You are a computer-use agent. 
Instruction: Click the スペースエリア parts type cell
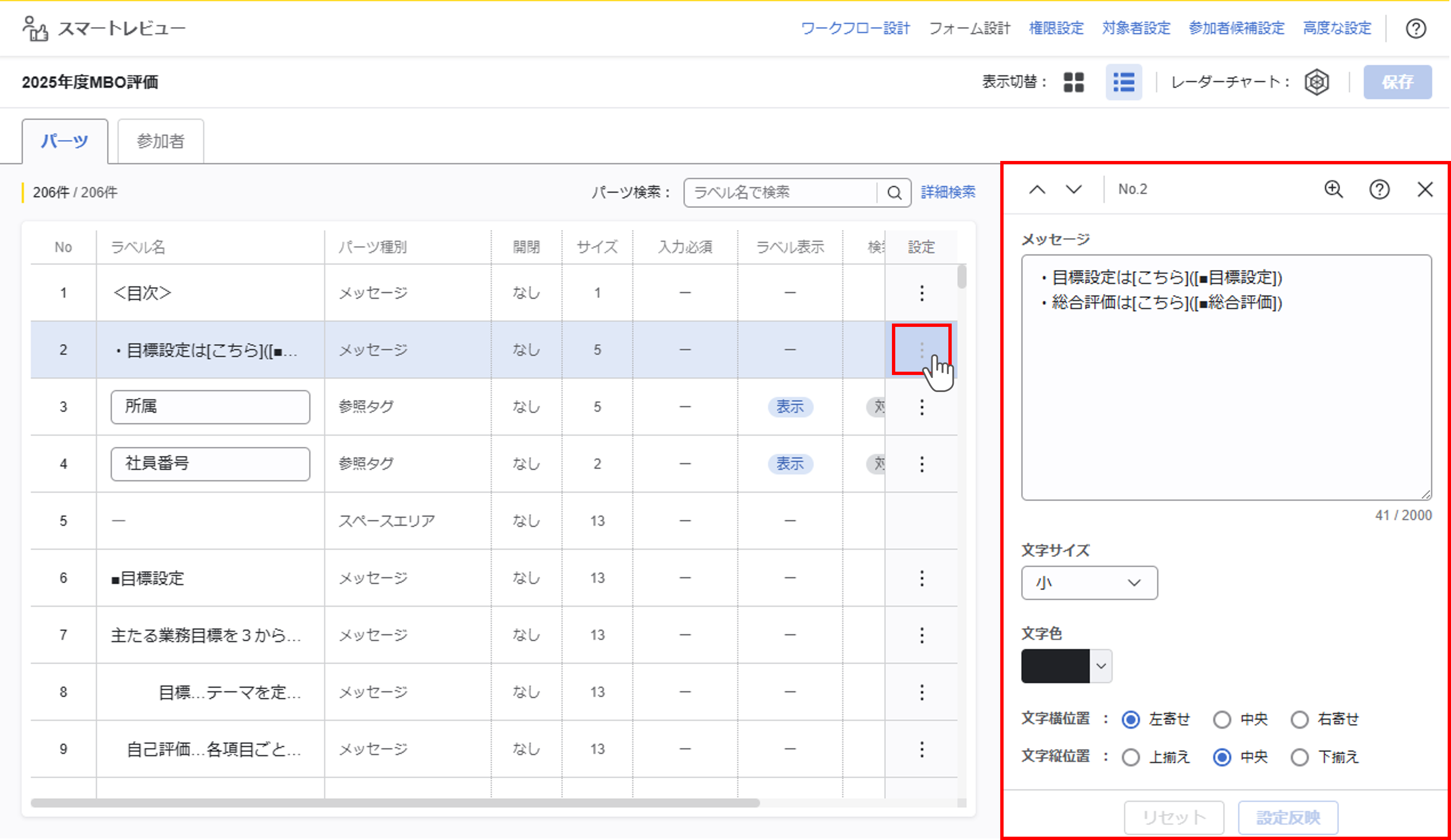pyautogui.click(x=408, y=521)
